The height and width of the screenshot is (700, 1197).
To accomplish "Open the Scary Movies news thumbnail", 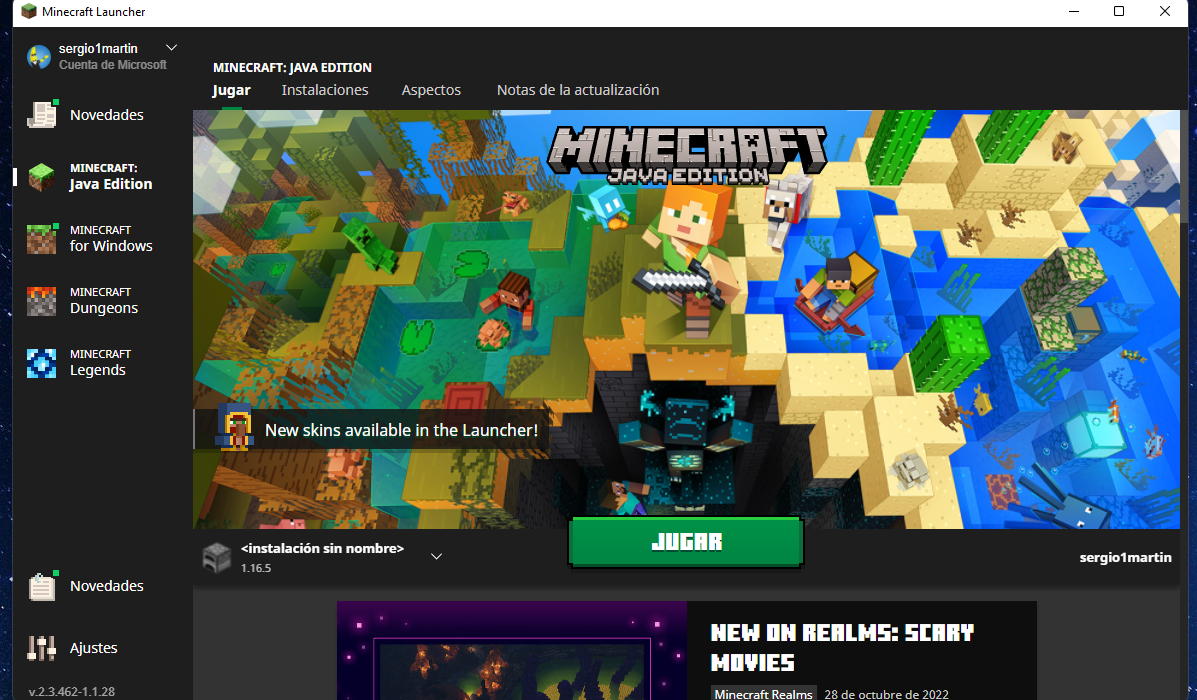I will (x=511, y=650).
